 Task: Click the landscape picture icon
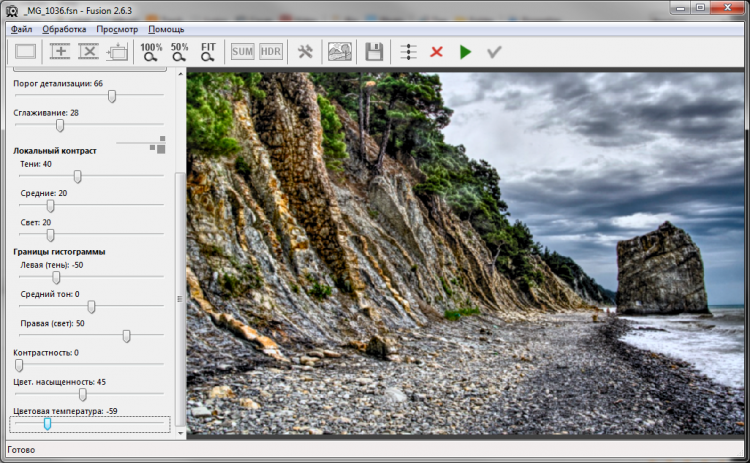click(x=340, y=52)
